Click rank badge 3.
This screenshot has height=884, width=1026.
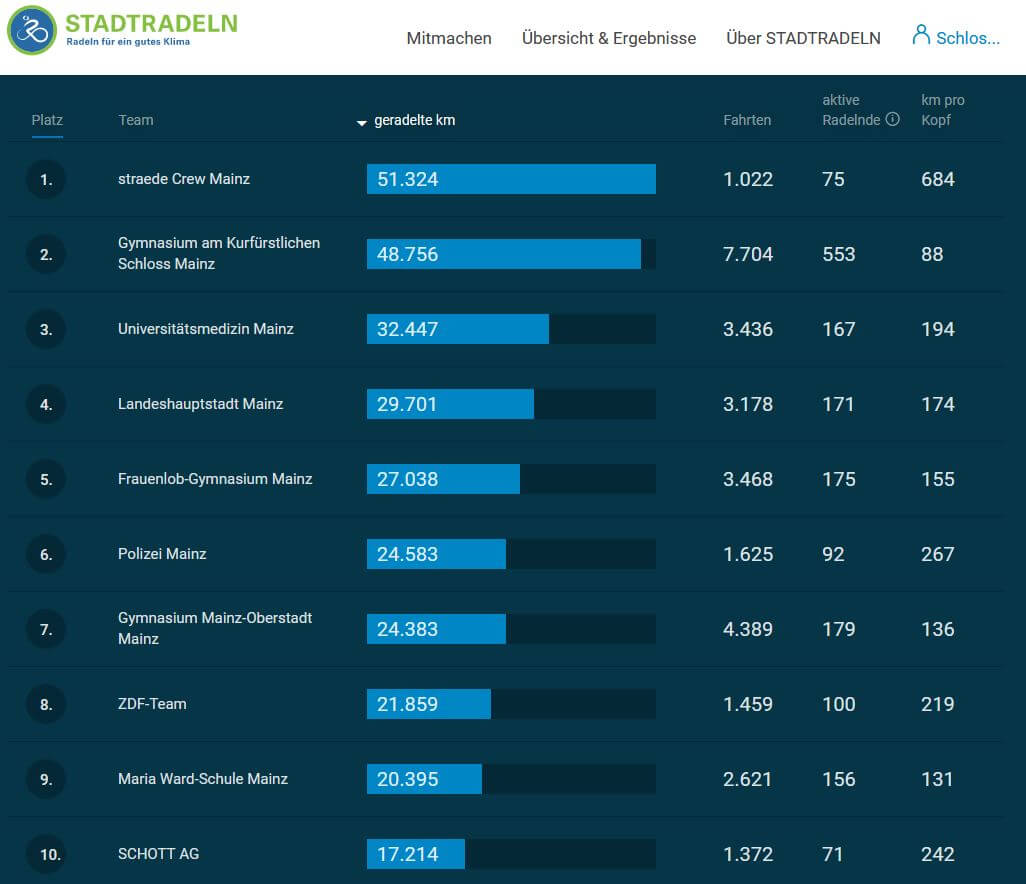pyautogui.click(x=46, y=329)
